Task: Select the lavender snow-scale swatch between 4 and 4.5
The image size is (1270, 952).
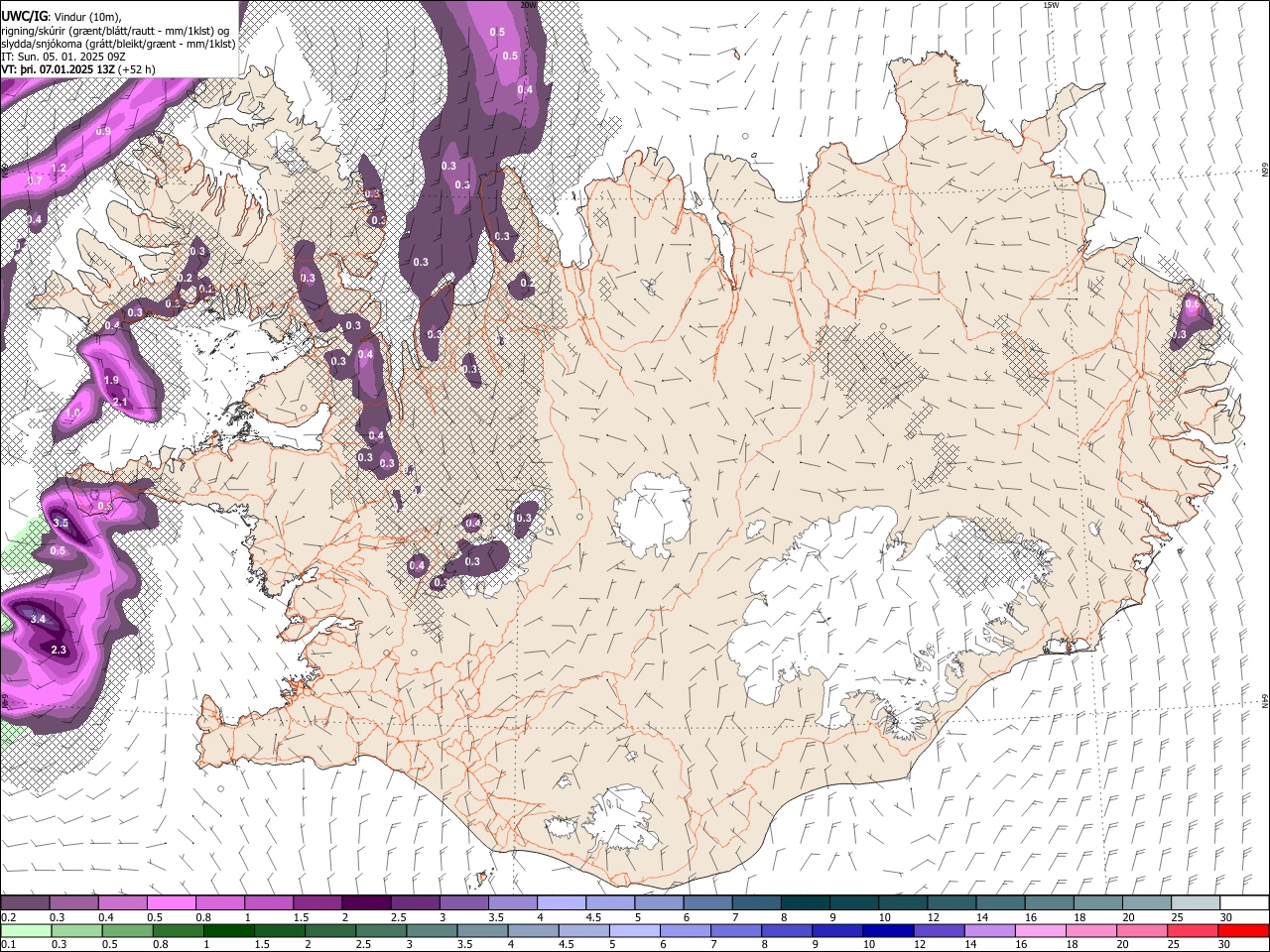Action: coord(560,902)
